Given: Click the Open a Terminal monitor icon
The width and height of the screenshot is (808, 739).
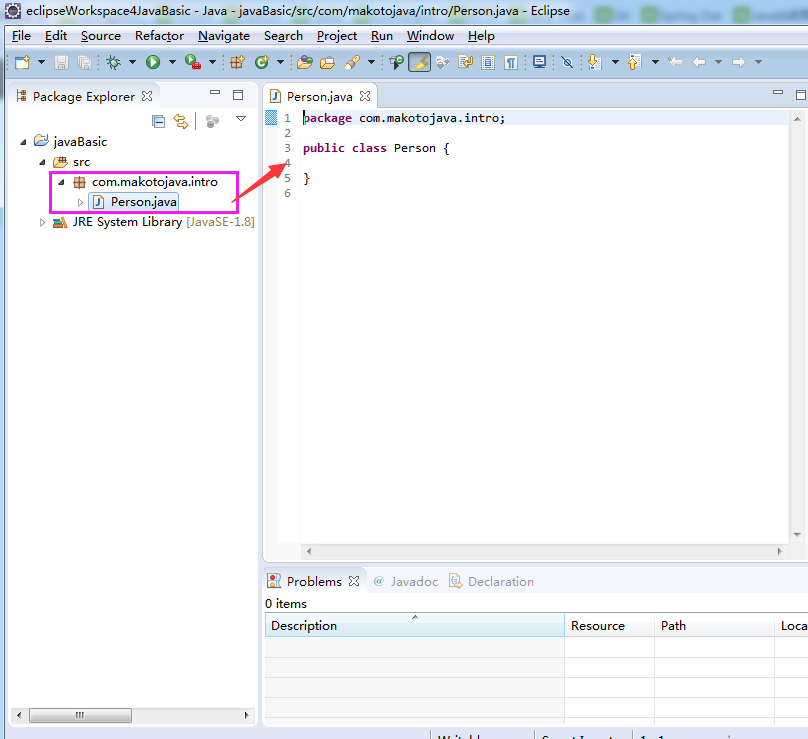Looking at the screenshot, I should [540, 62].
